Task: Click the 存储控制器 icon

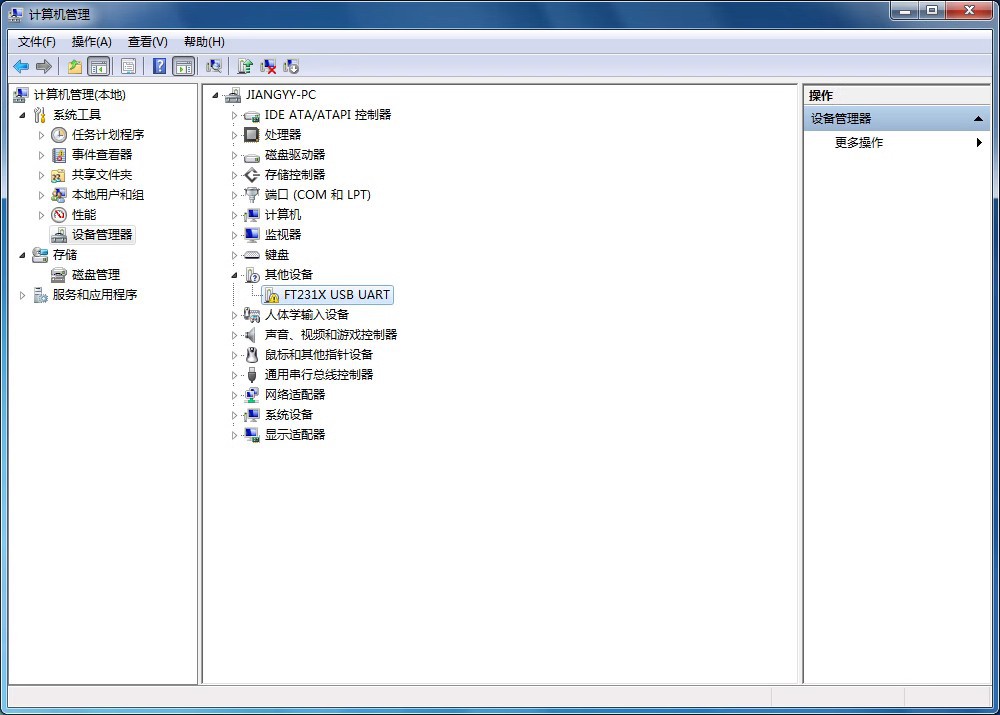Action: (x=252, y=175)
